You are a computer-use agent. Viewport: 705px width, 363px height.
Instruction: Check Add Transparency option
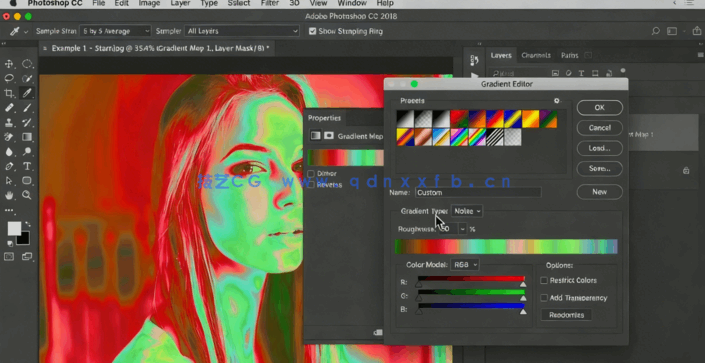544,298
